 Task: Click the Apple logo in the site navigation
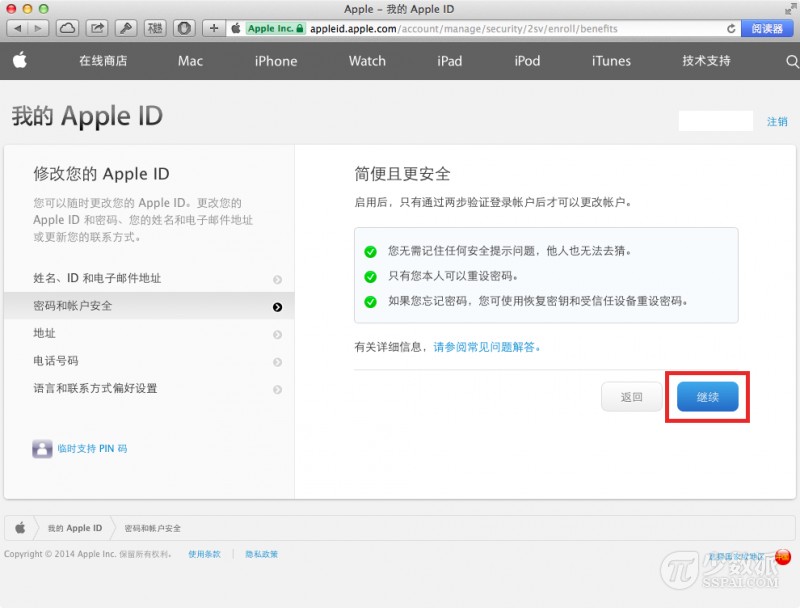20,60
